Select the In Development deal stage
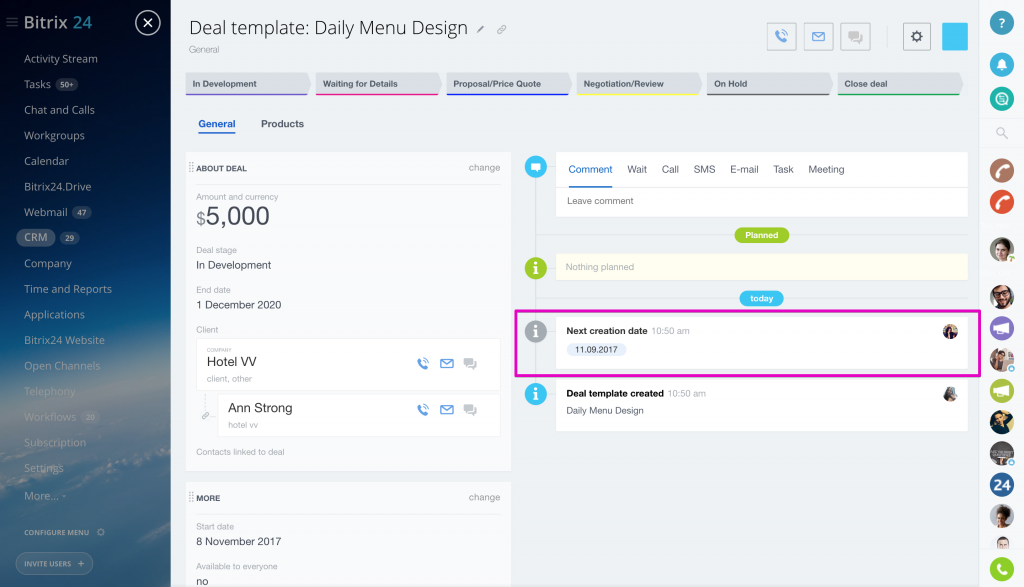This screenshot has width=1024, height=587. click(247, 84)
